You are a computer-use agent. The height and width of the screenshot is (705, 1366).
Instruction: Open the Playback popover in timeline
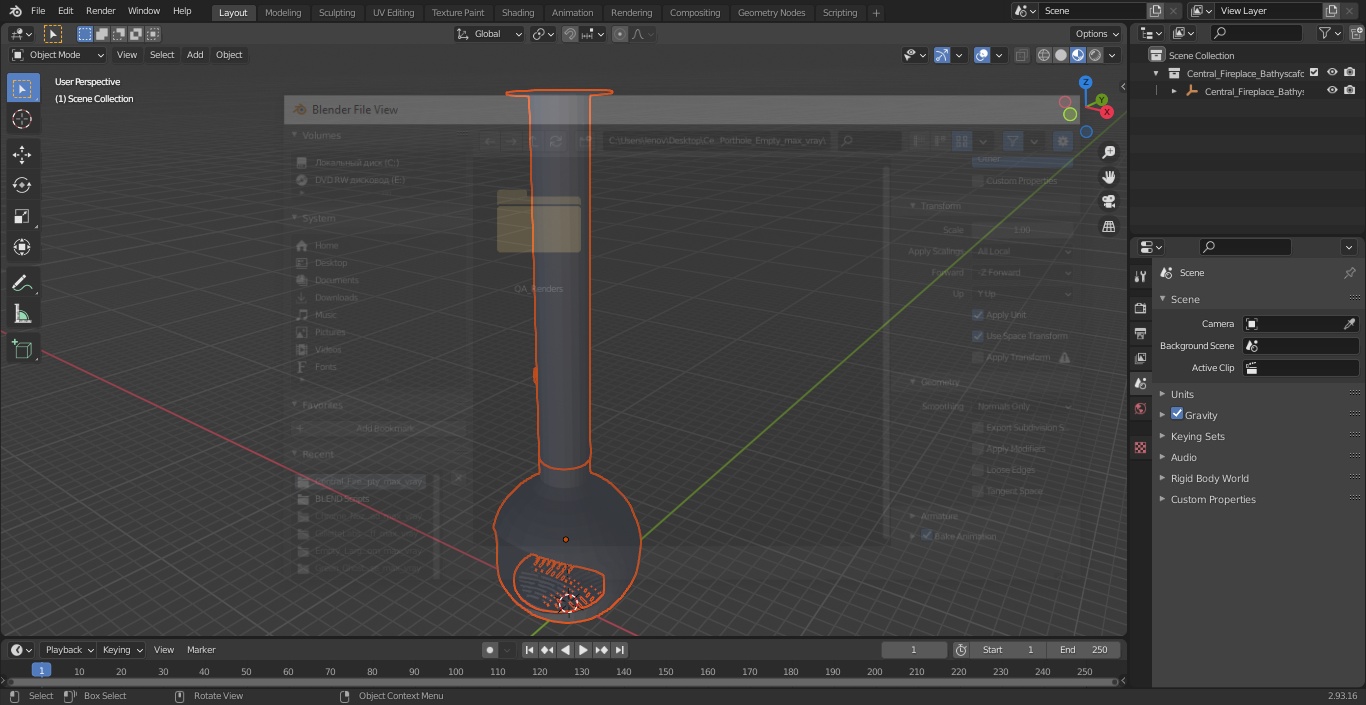point(69,650)
